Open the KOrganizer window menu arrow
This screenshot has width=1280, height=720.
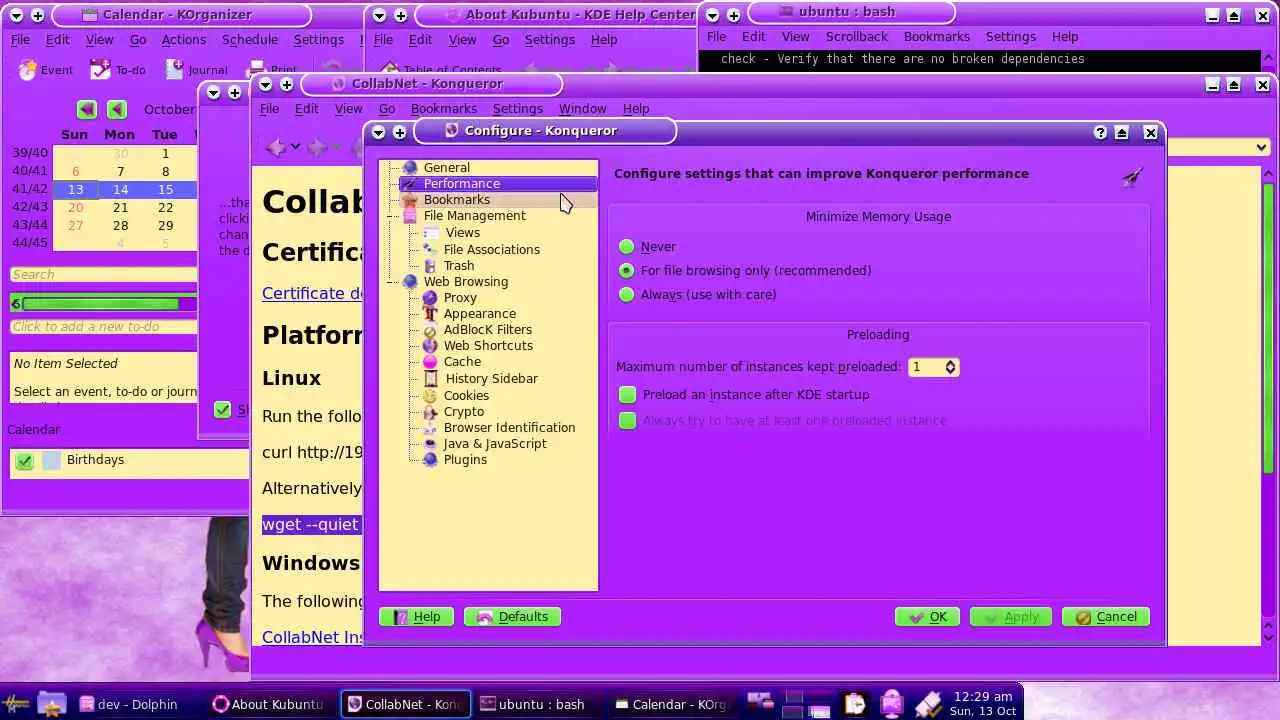tap(16, 15)
